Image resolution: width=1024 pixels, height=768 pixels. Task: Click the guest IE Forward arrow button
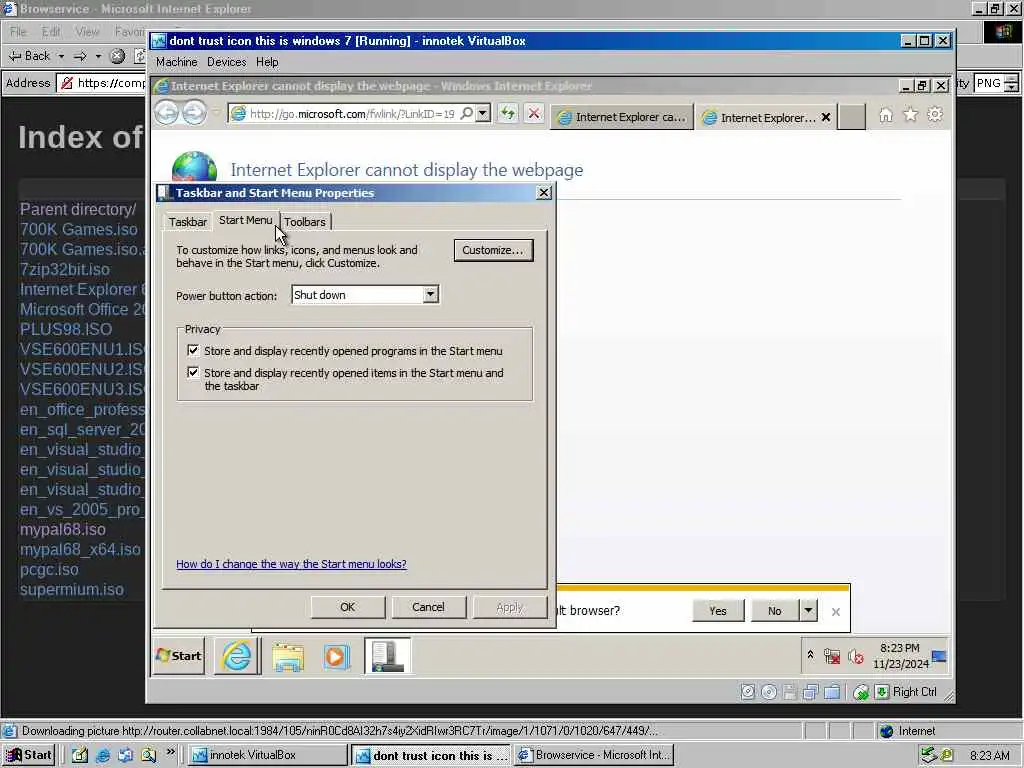[194, 113]
